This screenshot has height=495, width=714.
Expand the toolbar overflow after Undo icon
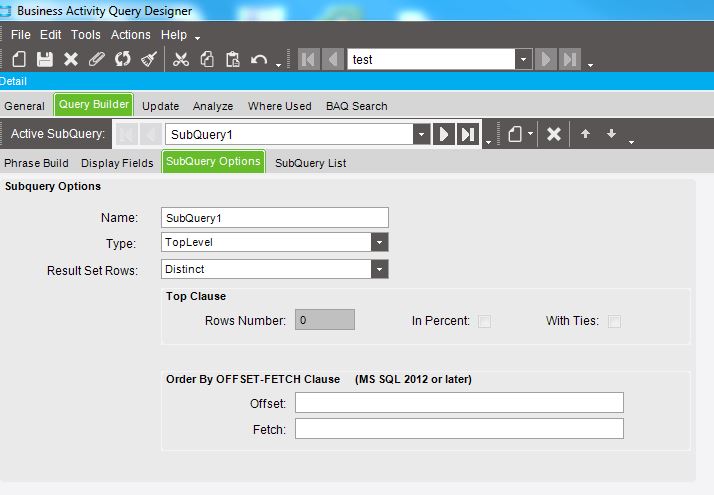(x=278, y=66)
